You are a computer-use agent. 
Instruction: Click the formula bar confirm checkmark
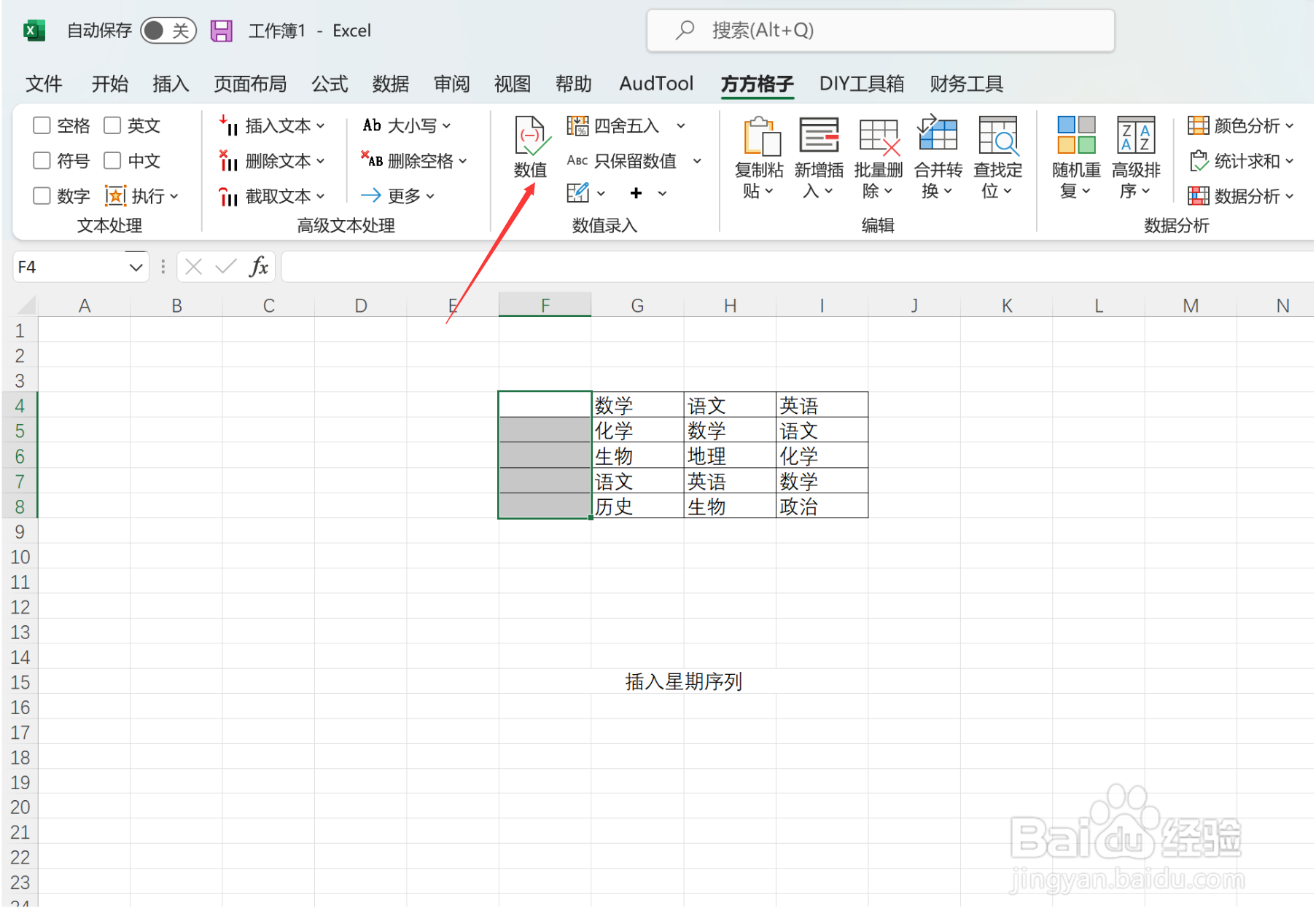pos(226,267)
